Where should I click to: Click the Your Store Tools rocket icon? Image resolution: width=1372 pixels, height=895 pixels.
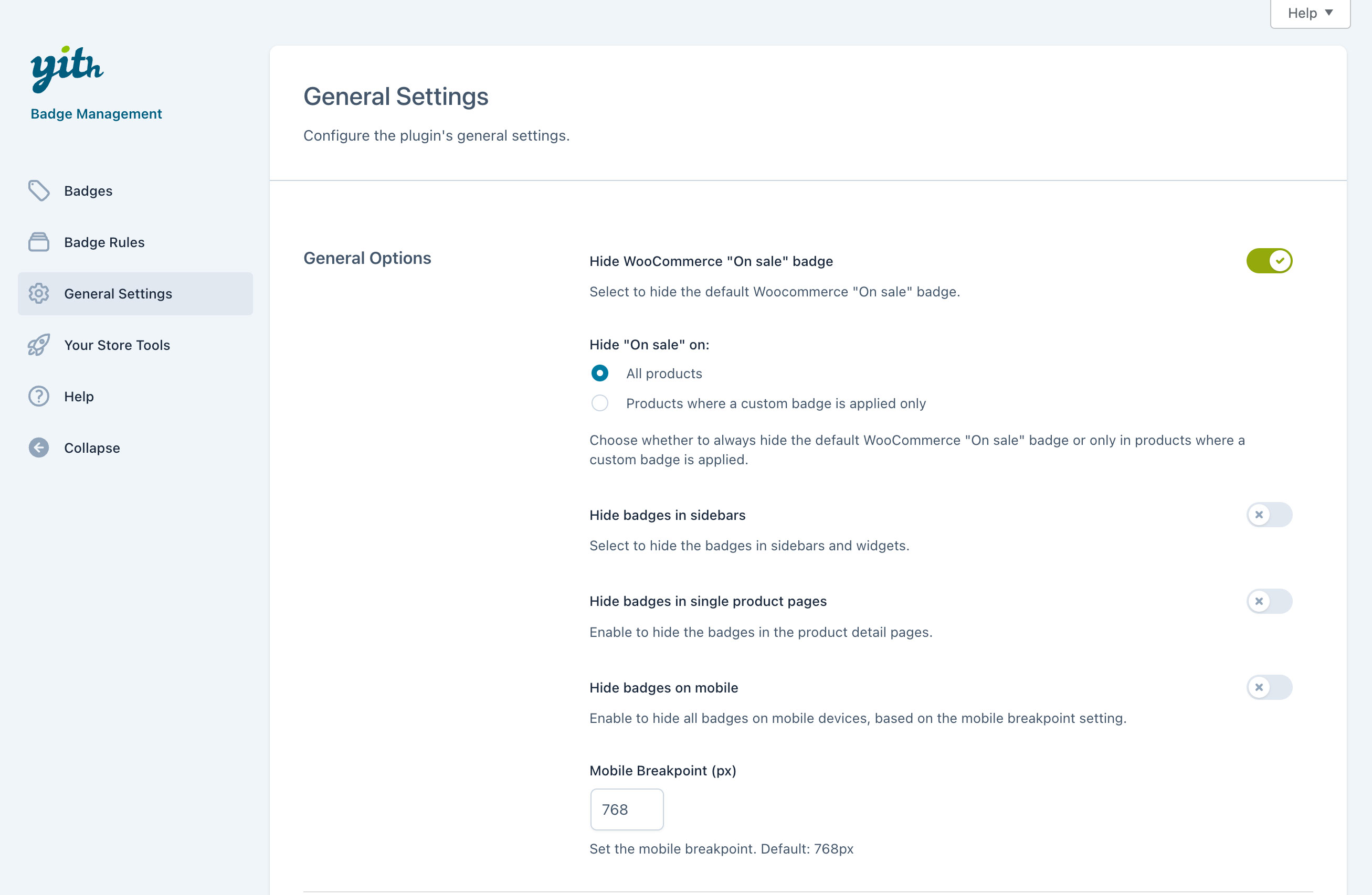(x=39, y=345)
